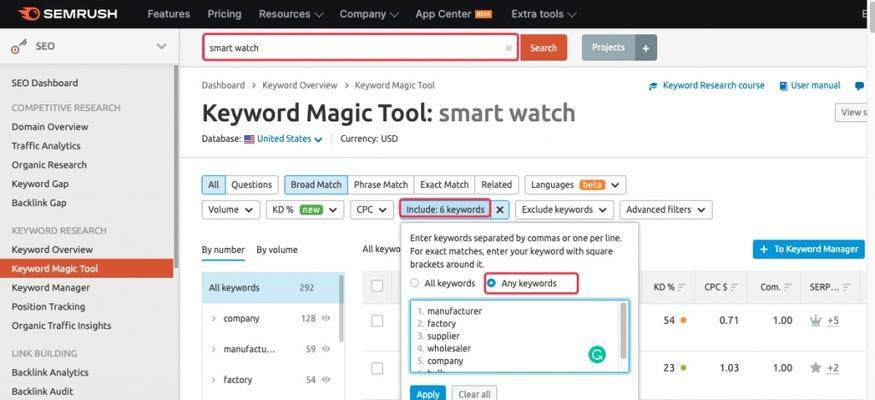Image resolution: width=875 pixels, height=400 pixels.
Task: Open the CPC filter dropdown
Action: (x=372, y=210)
